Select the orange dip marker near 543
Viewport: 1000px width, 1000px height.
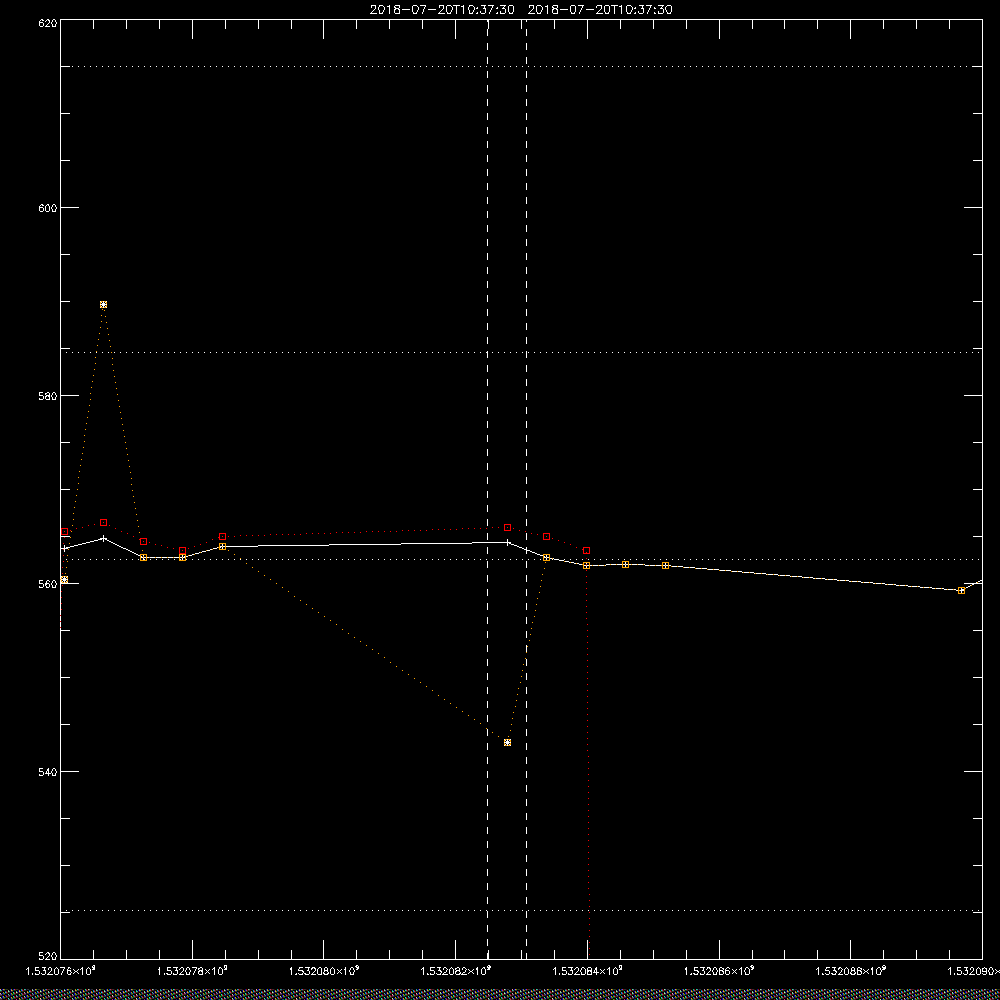point(508,742)
